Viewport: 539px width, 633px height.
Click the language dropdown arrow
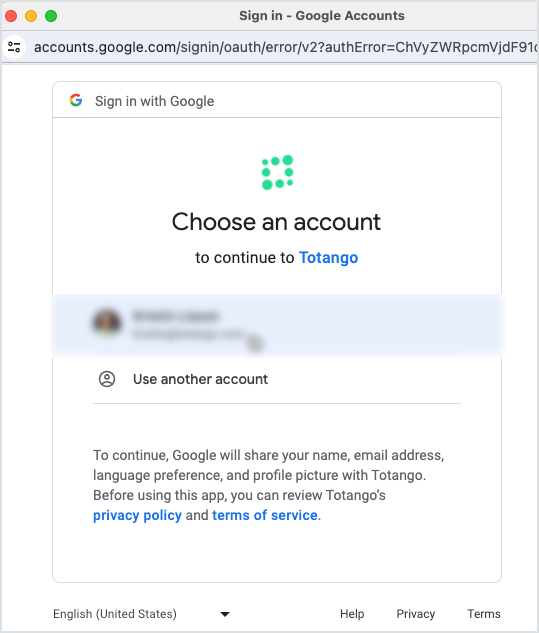225,614
